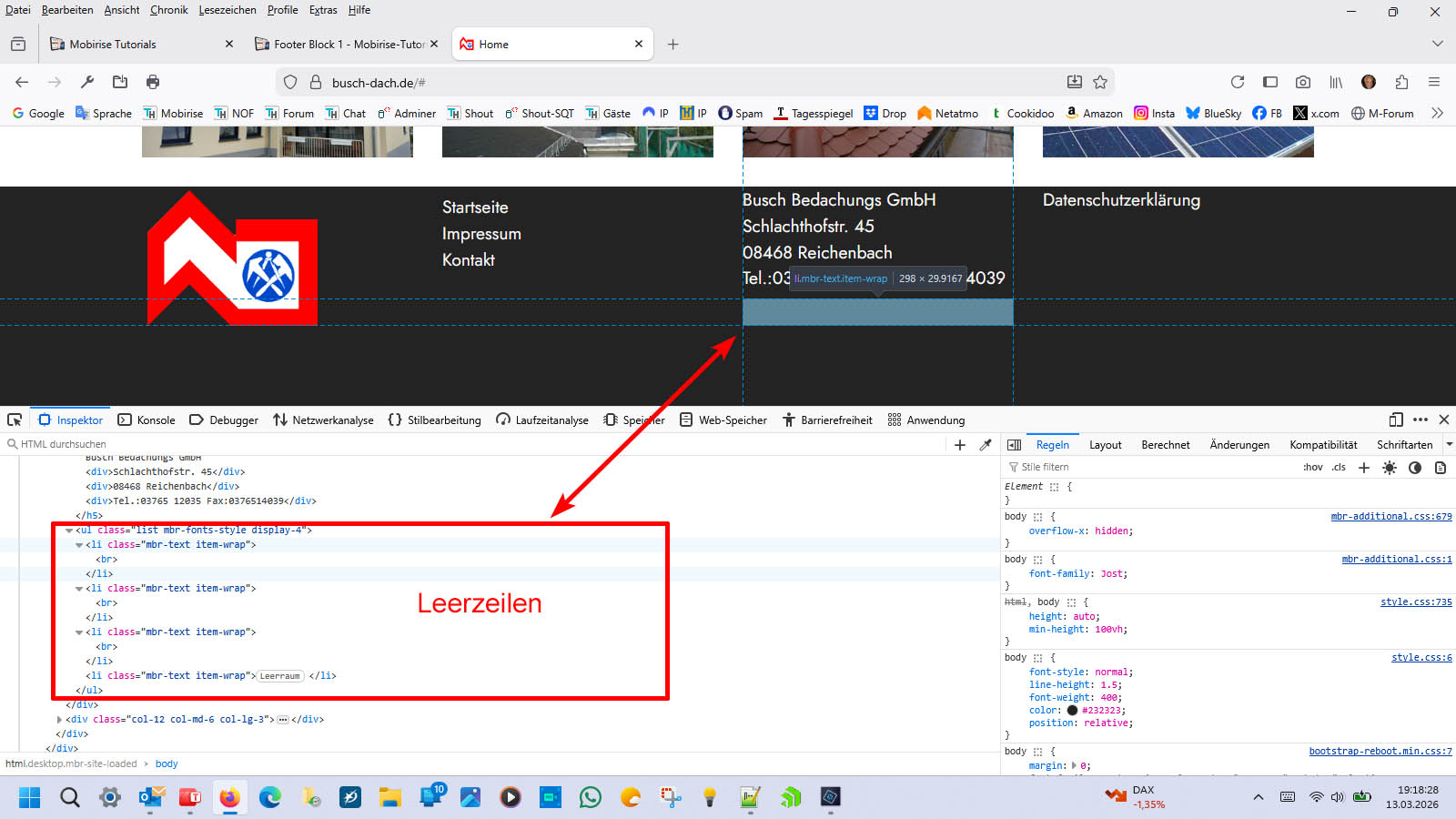1456x819 pixels.
Task: Pick a color with the eyedropper tool
Action: coord(986,445)
